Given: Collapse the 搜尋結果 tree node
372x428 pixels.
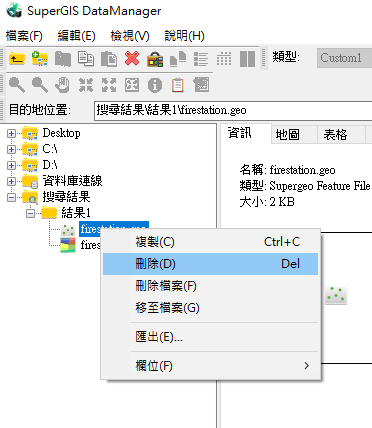Looking at the screenshot, I should coord(11,197).
